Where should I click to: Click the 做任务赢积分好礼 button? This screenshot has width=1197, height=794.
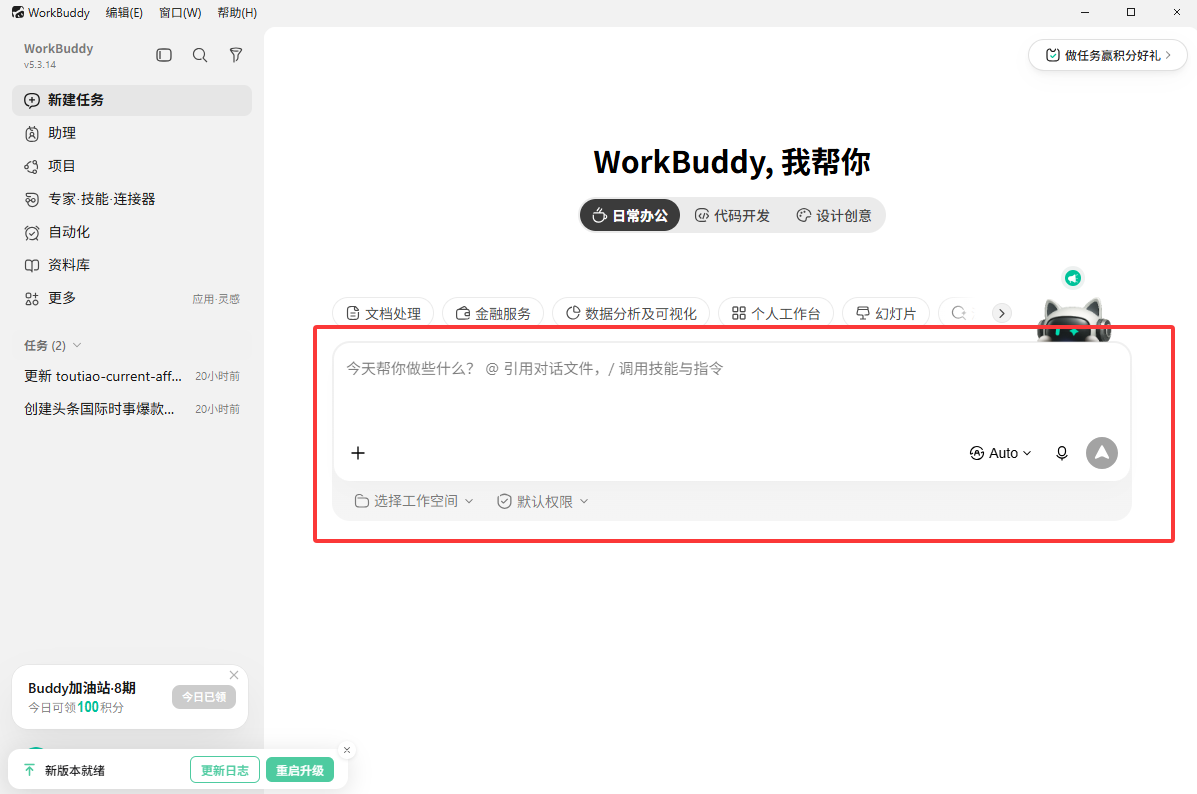point(1108,55)
